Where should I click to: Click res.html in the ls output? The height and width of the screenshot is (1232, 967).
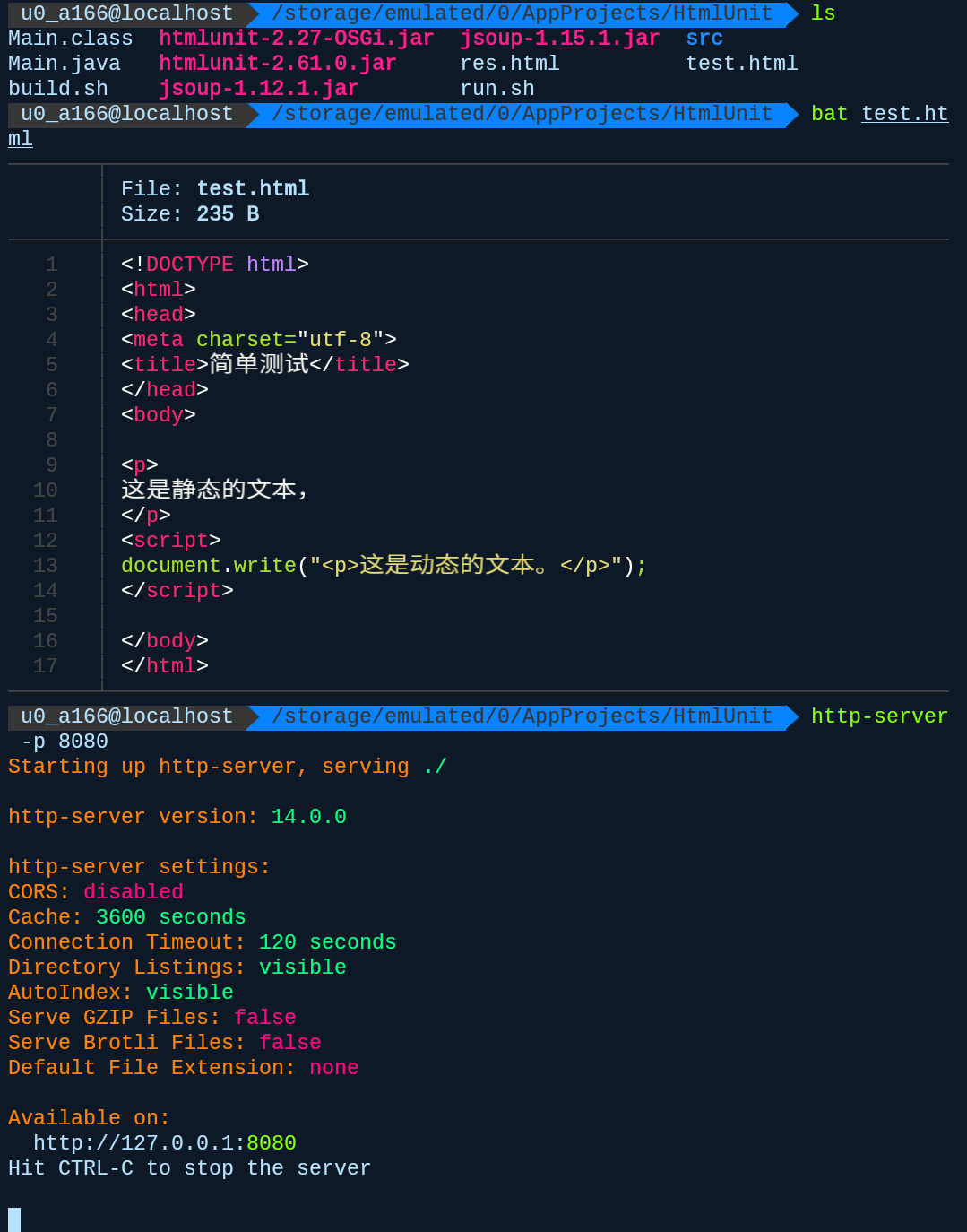(509, 64)
